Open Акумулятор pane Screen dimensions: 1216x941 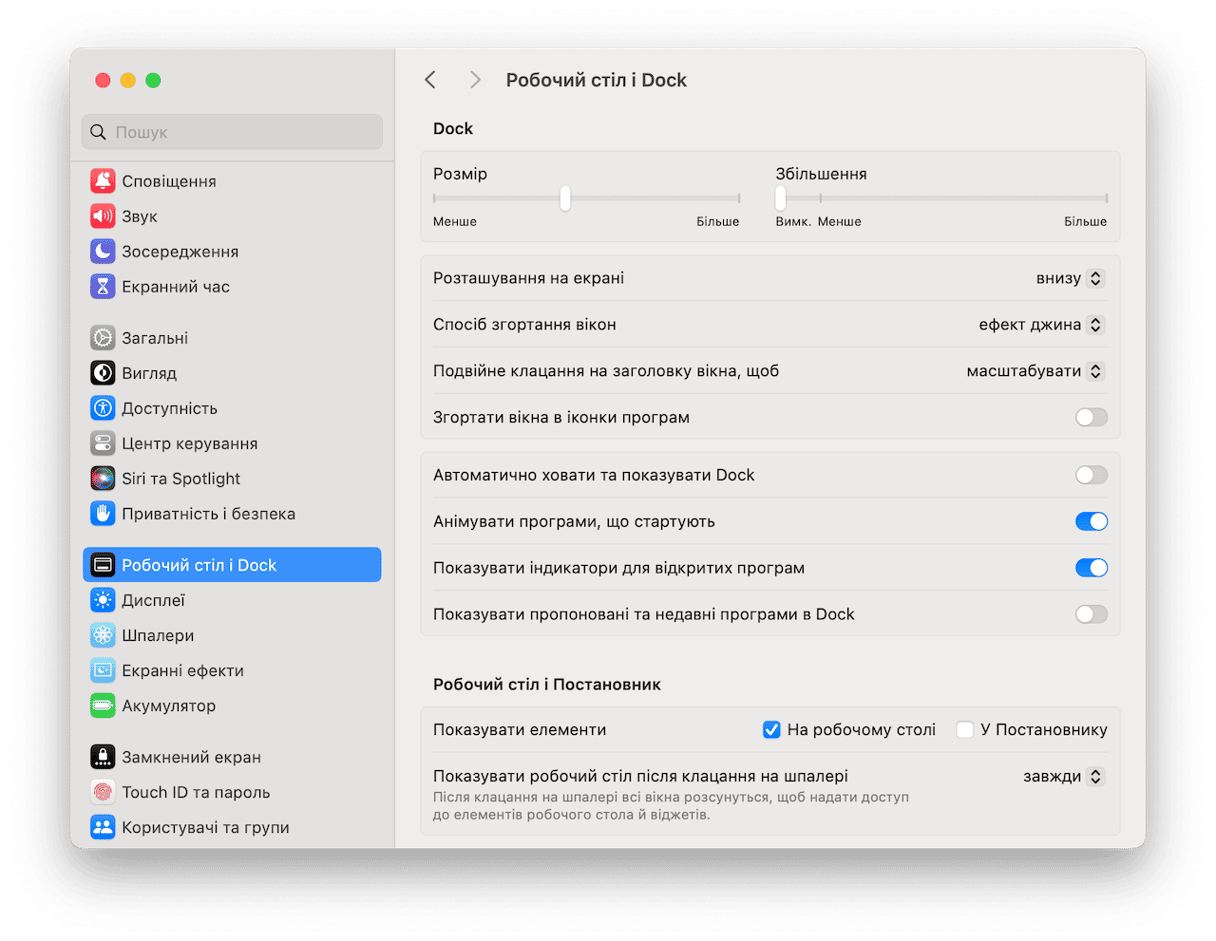coord(232,705)
